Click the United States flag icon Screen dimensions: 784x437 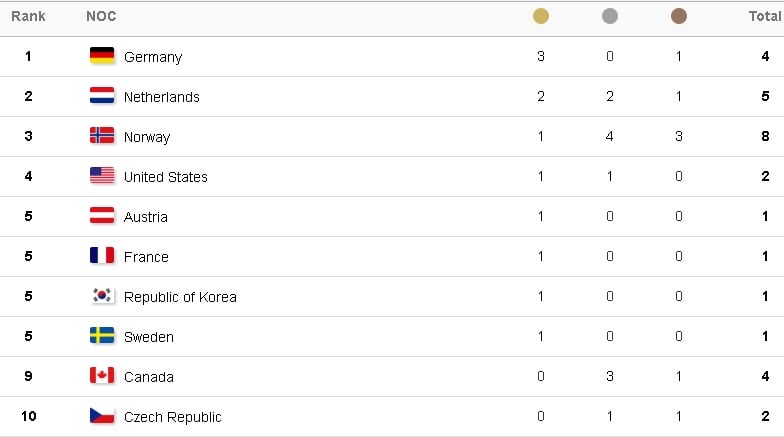coord(102,176)
